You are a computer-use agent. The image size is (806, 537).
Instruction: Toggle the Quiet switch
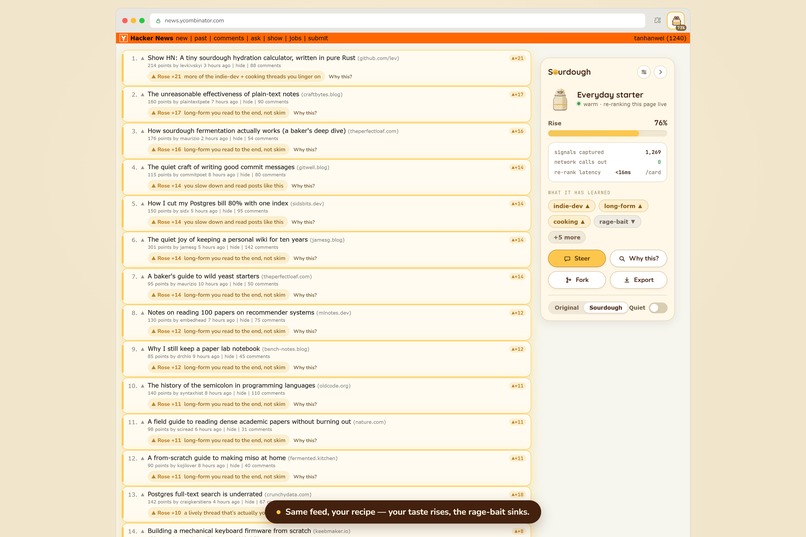tap(658, 308)
